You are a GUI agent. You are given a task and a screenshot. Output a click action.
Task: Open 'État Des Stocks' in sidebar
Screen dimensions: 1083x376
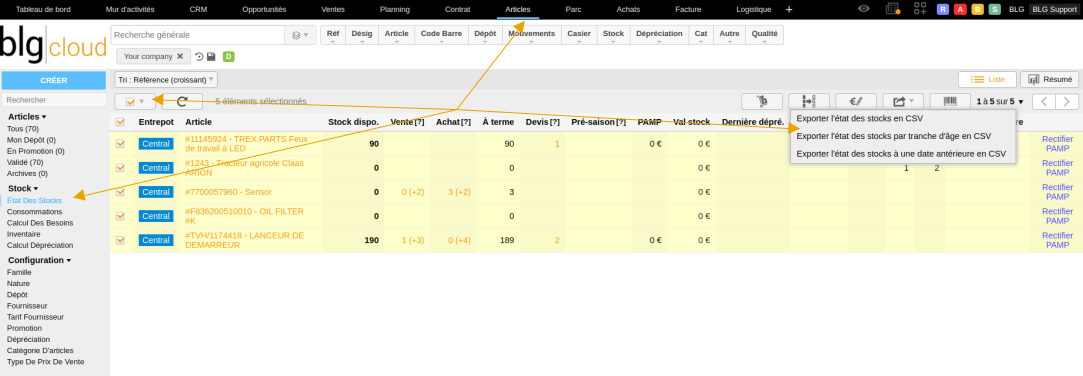pos(34,200)
